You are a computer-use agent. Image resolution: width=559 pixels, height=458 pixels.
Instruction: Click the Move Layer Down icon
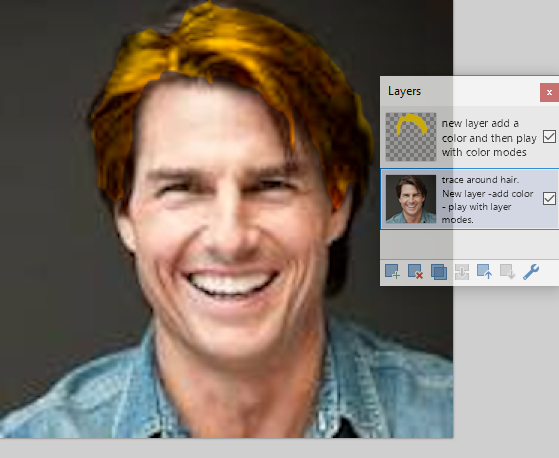[507, 271]
